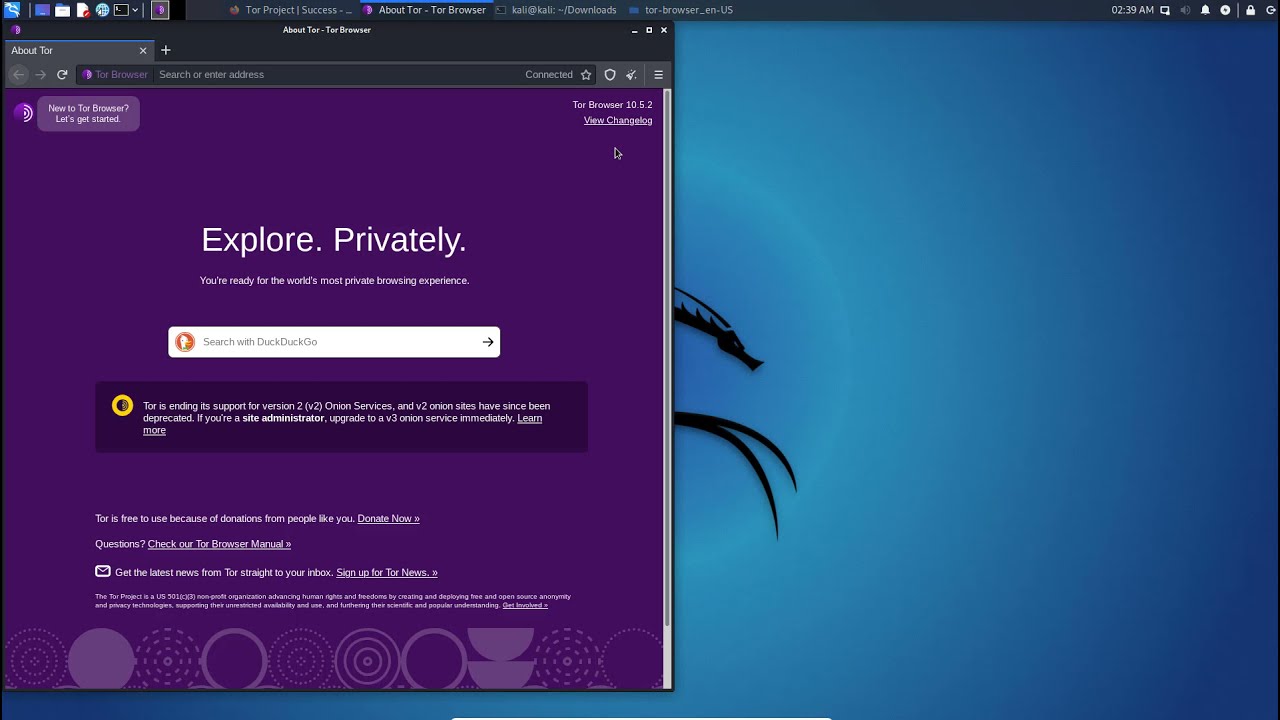The image size is (1280, 720).
Task: Click the Tor onion logo on page
Action: 24,113
